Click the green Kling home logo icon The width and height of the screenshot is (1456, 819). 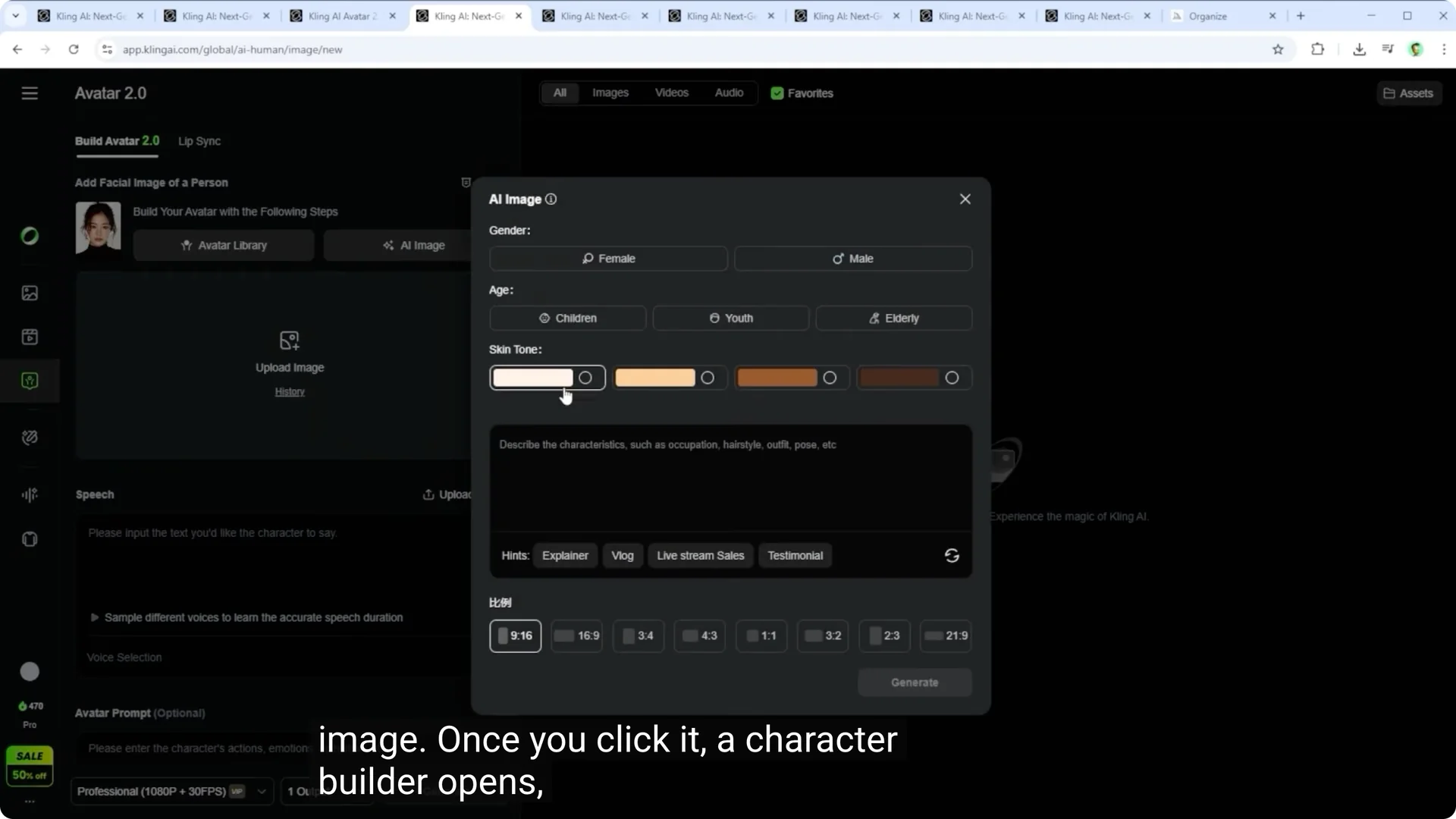tap(30, 236)
